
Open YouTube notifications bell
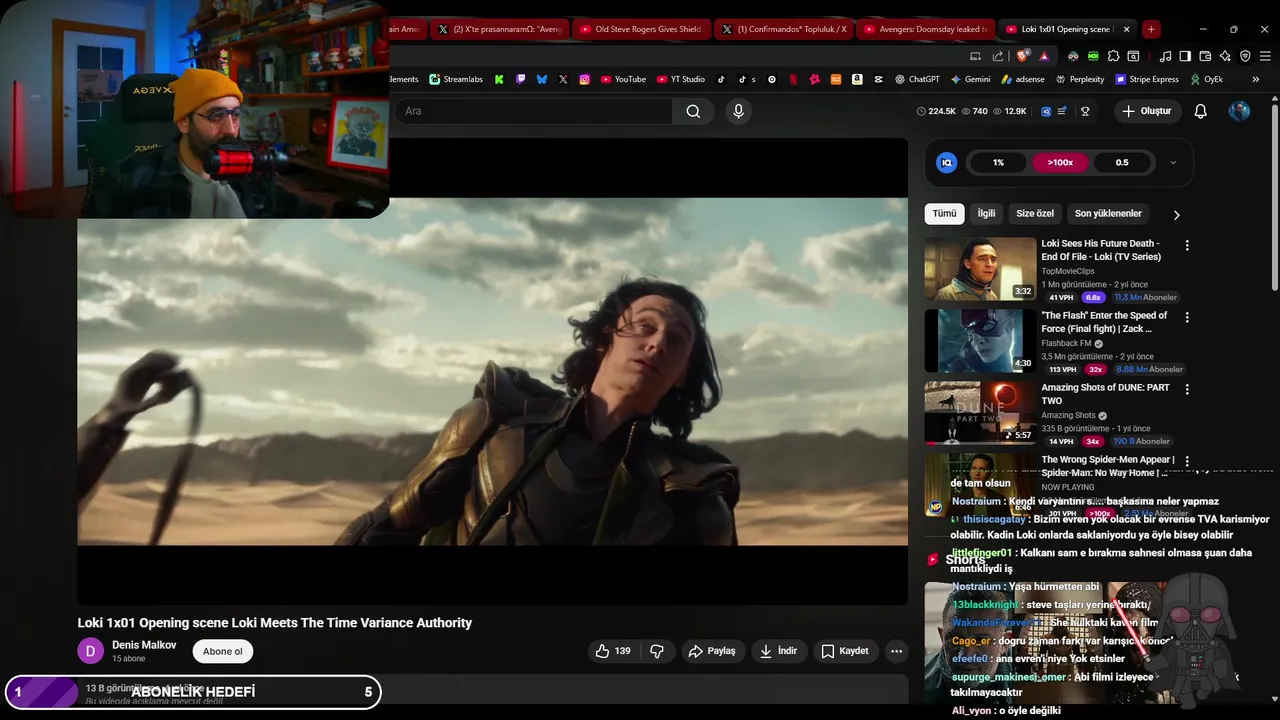coord(1201,111)
